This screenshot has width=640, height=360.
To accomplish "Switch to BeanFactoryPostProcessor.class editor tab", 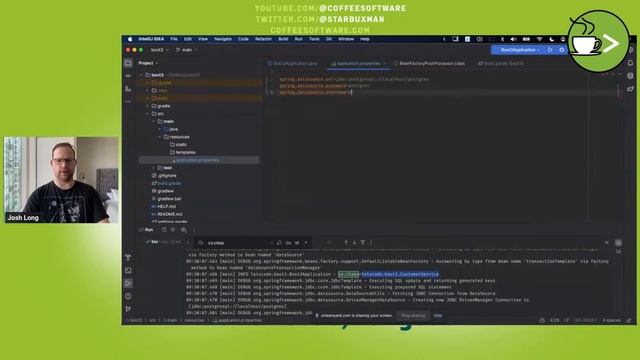I will pyautogui.click(x=429, y=64).
